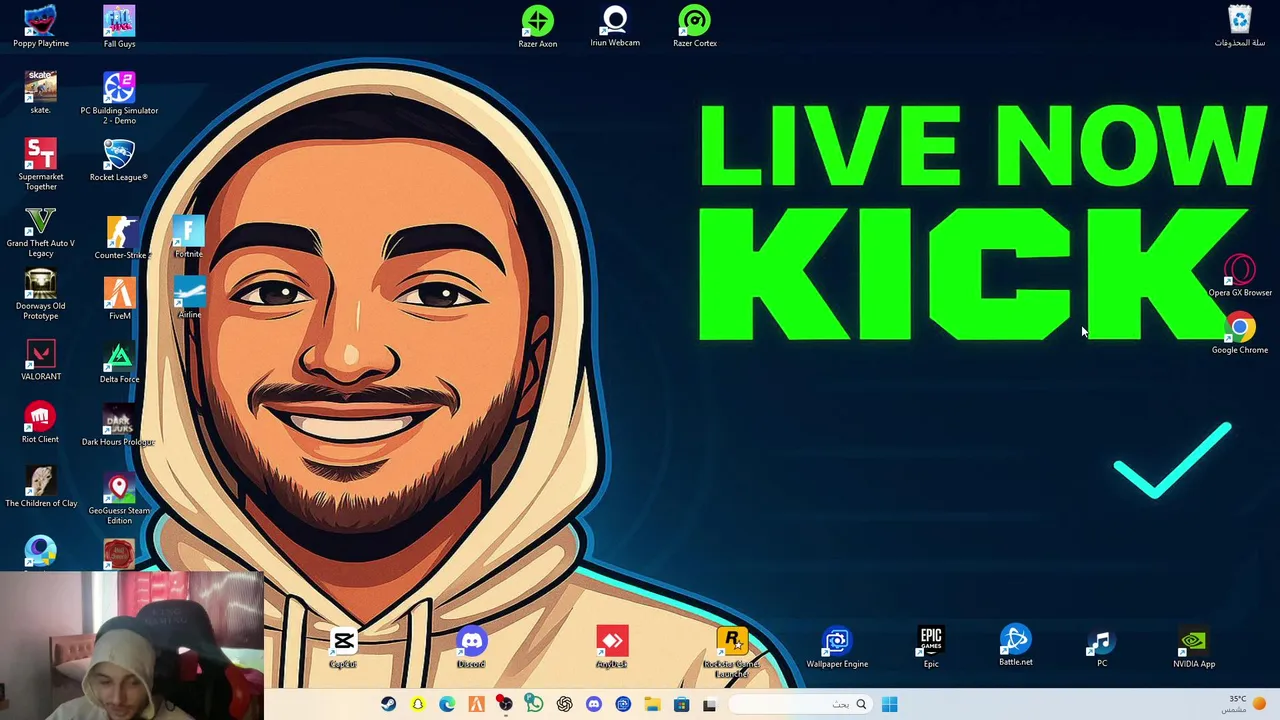Open Snapchat from the taskbar
The width and height of the screenshot is (1280, 720).
pyautogui.click(x=418, y=705)
